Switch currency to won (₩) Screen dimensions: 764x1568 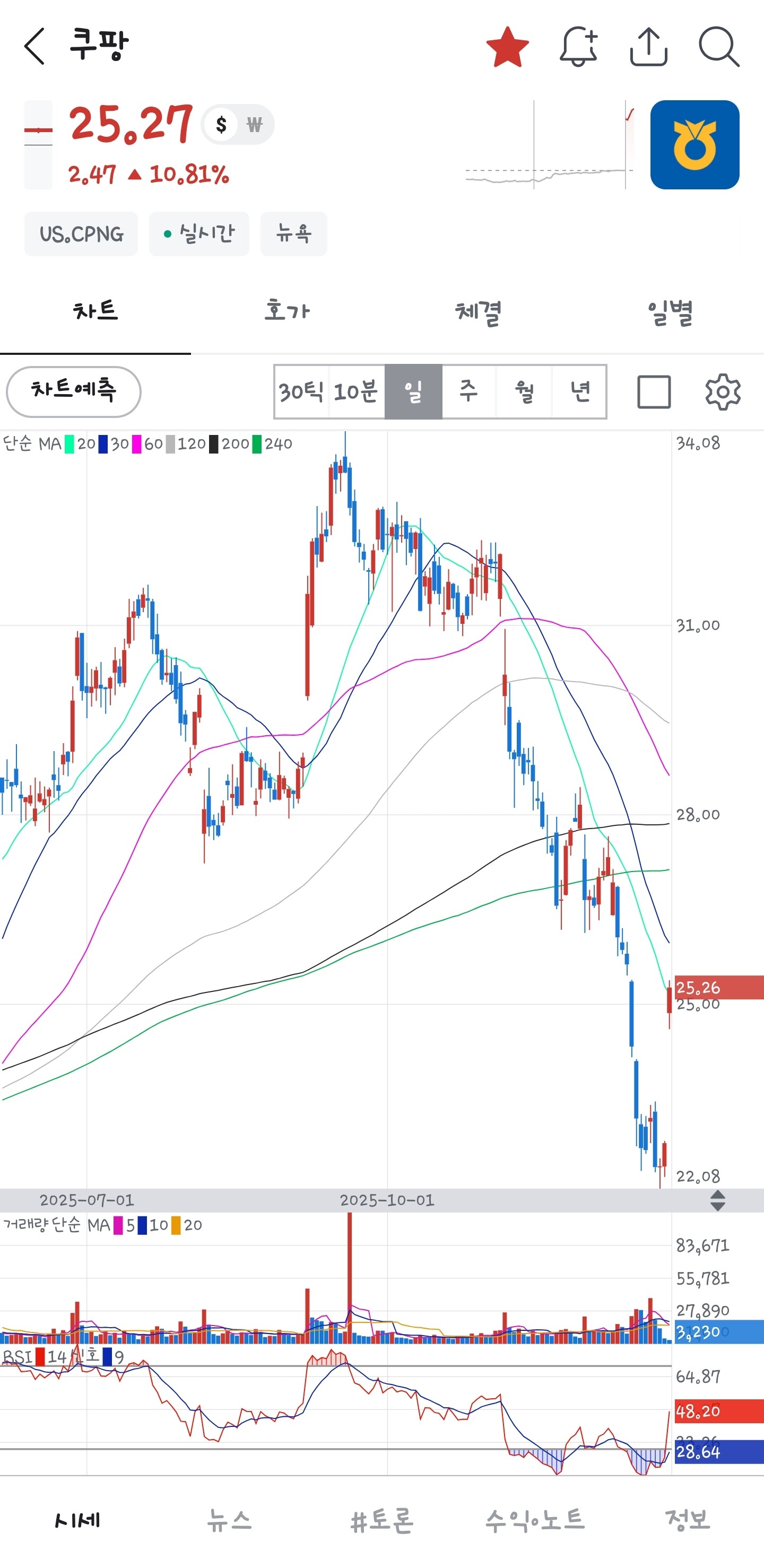[255, 125]
